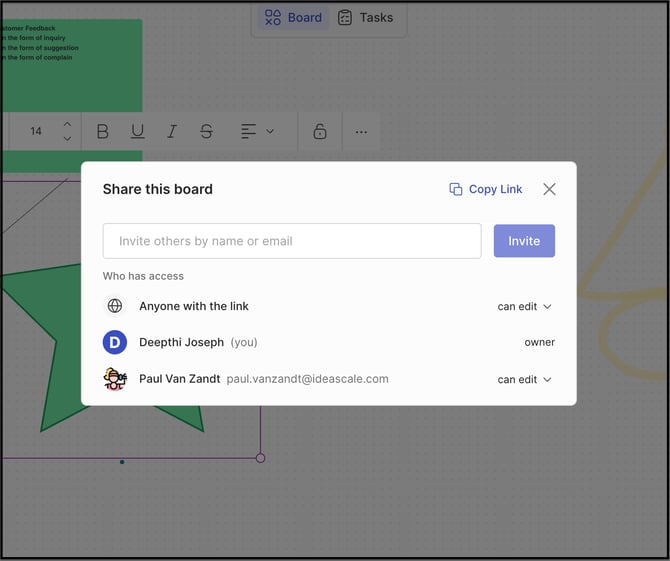Switch to the Board tab
This screenshot has width=670, height=561.
(x=293, y=17)
